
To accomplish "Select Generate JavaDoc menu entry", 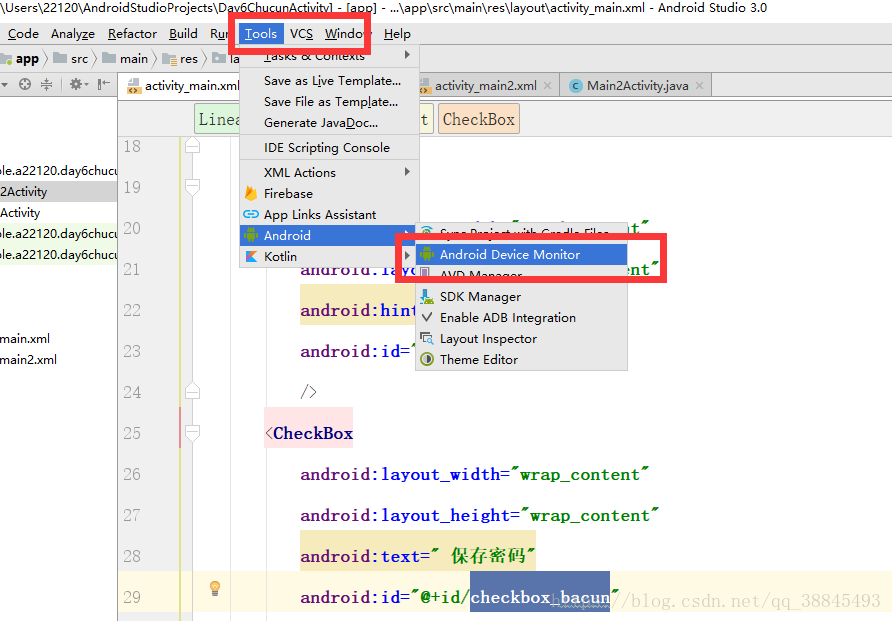I will point(329,123).
